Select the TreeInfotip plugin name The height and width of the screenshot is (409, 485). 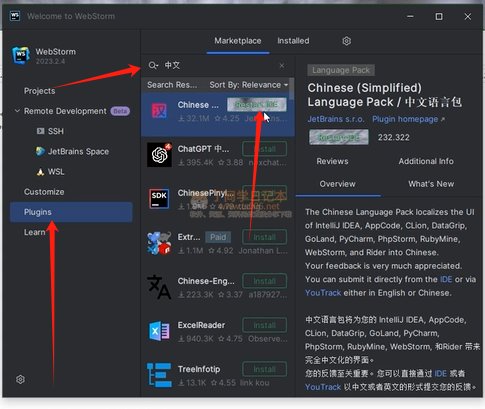(x=199, y=369)
